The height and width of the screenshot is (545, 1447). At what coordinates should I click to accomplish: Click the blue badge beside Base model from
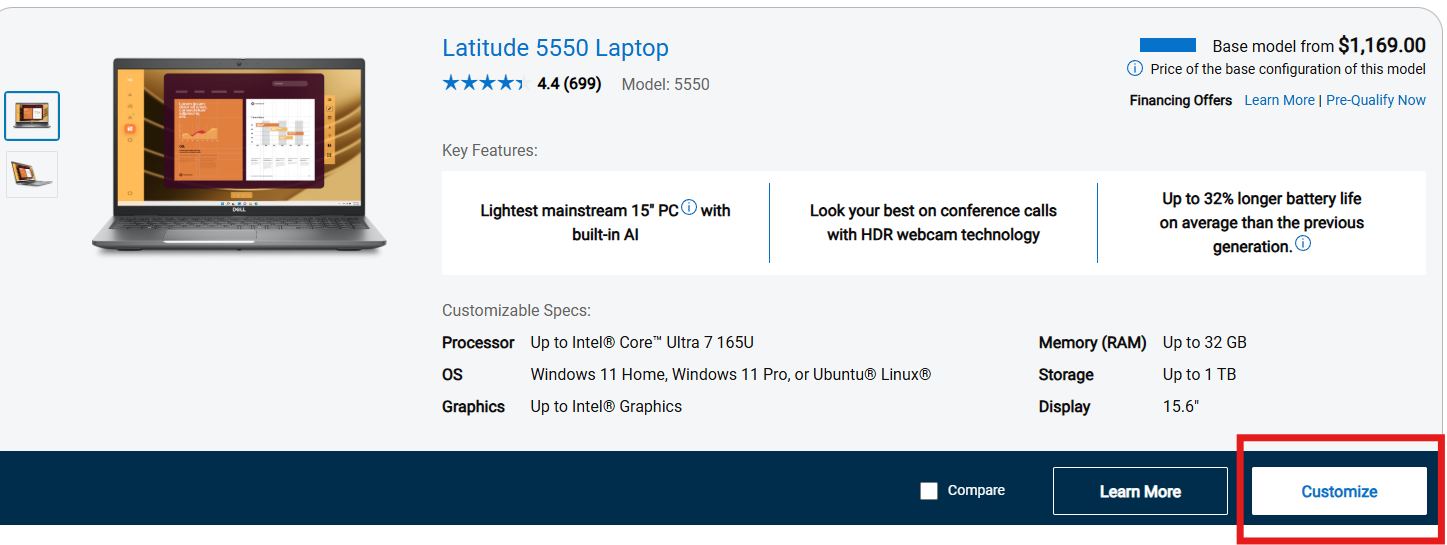(1167, 45)
